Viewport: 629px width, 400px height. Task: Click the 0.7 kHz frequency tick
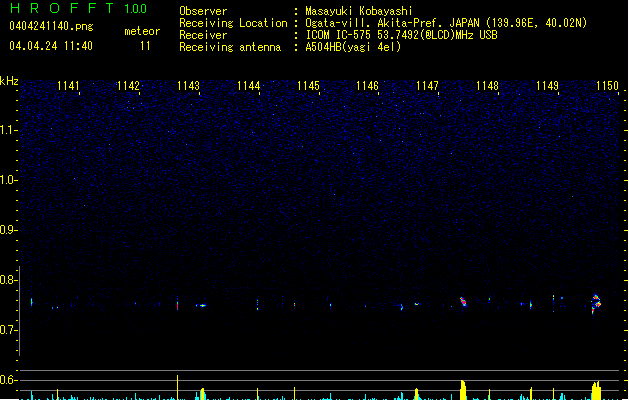[x=8, y=330]
